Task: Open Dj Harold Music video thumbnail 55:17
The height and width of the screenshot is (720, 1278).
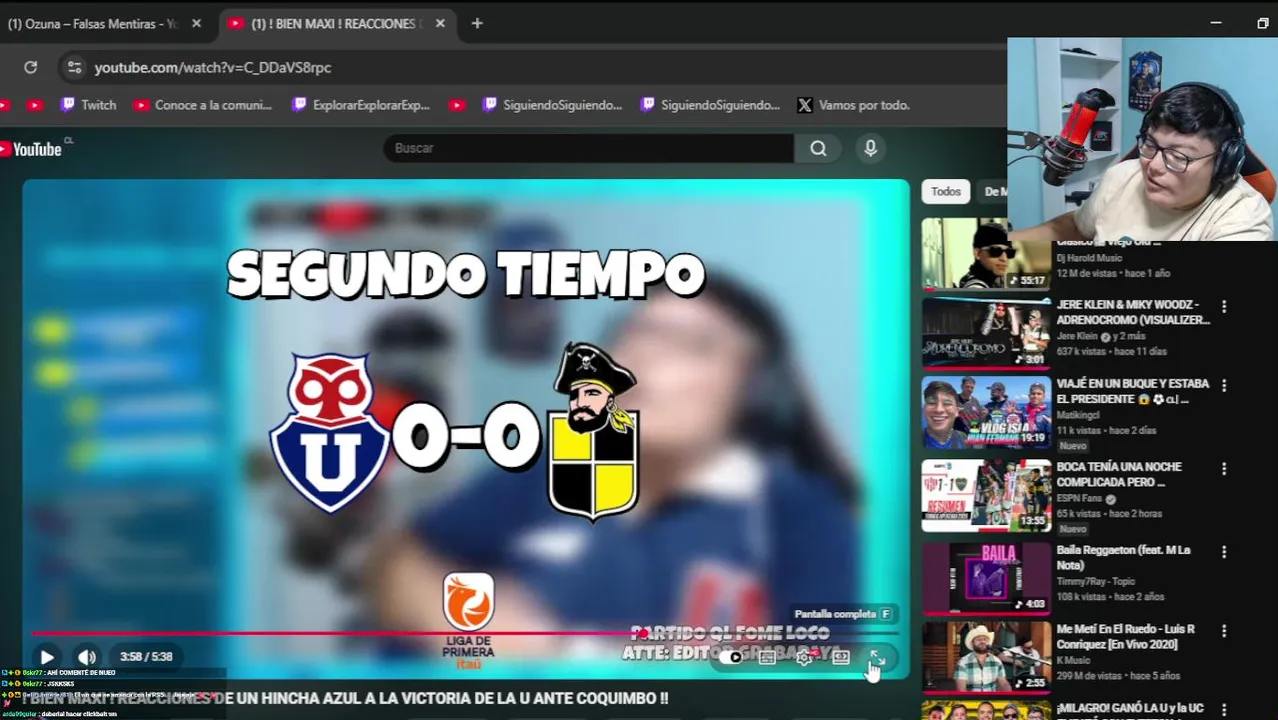Action: (x=986, y=254)
